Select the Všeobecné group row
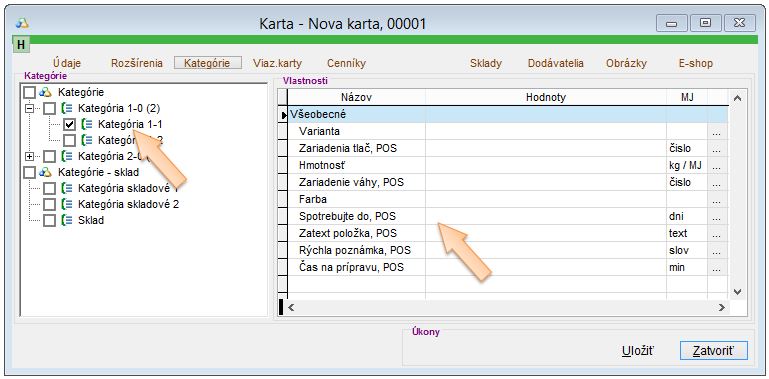 click(x=508, y=114)
